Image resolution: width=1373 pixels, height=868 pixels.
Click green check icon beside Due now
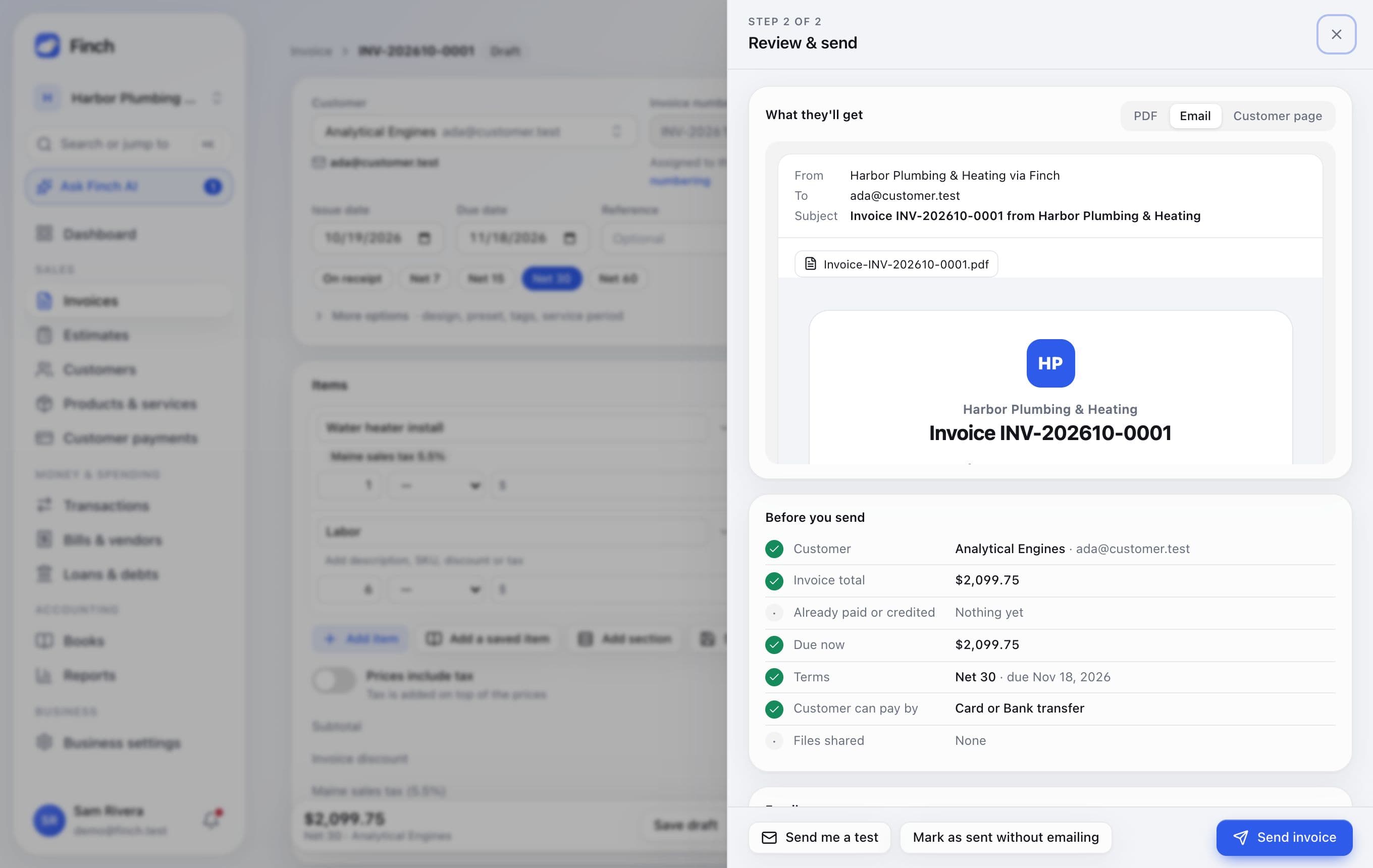point(774,644)
